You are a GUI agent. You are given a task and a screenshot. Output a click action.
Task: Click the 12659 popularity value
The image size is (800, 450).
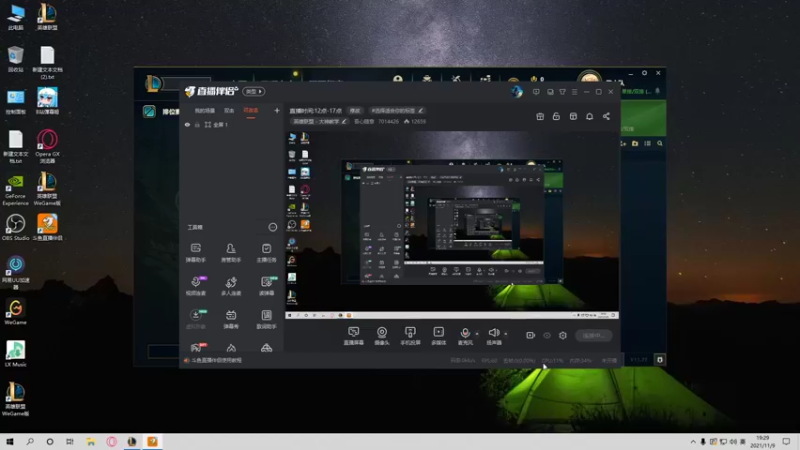418,121
